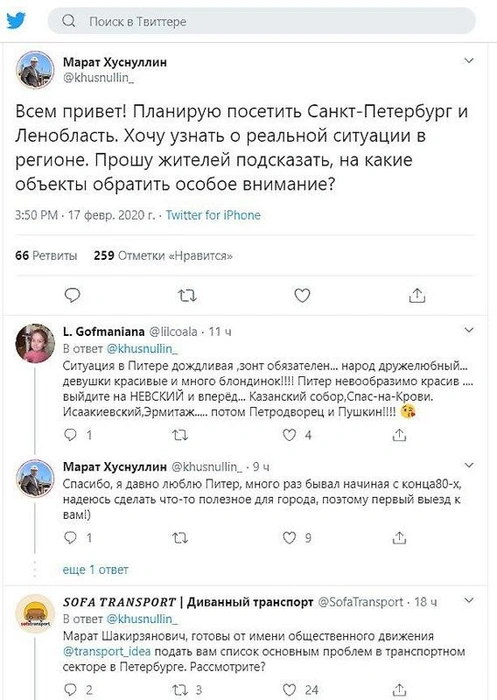This screenshot has height=700, width=497.
Task: Open chevron menu on SOFA TRANSPORT's reply
Action: click(x=469, y=600)
